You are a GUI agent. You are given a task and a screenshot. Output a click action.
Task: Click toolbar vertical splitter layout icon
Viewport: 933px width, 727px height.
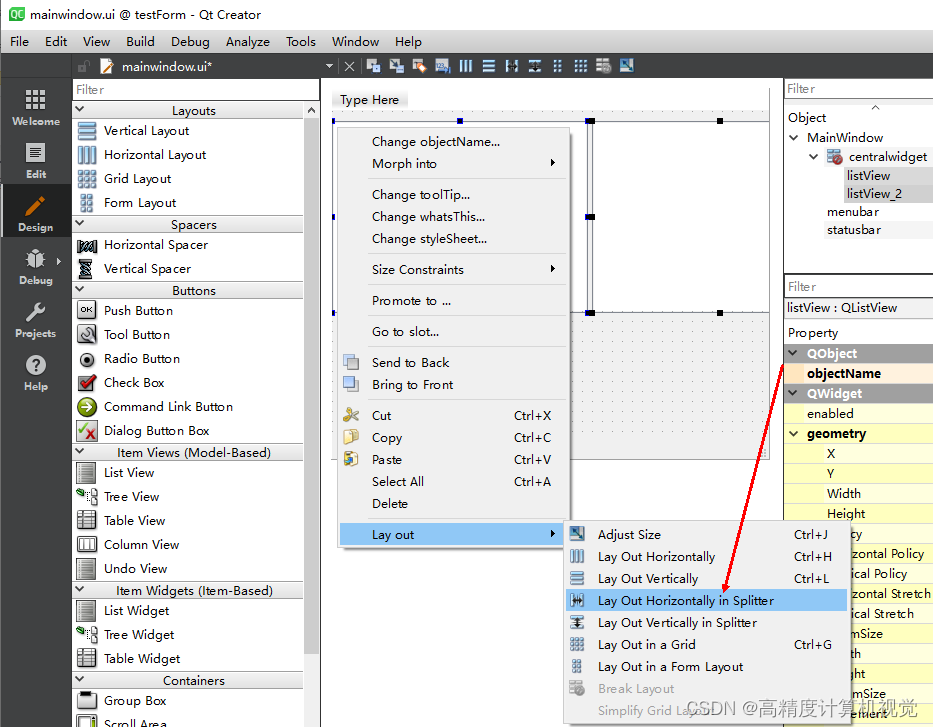coord(535,66)
